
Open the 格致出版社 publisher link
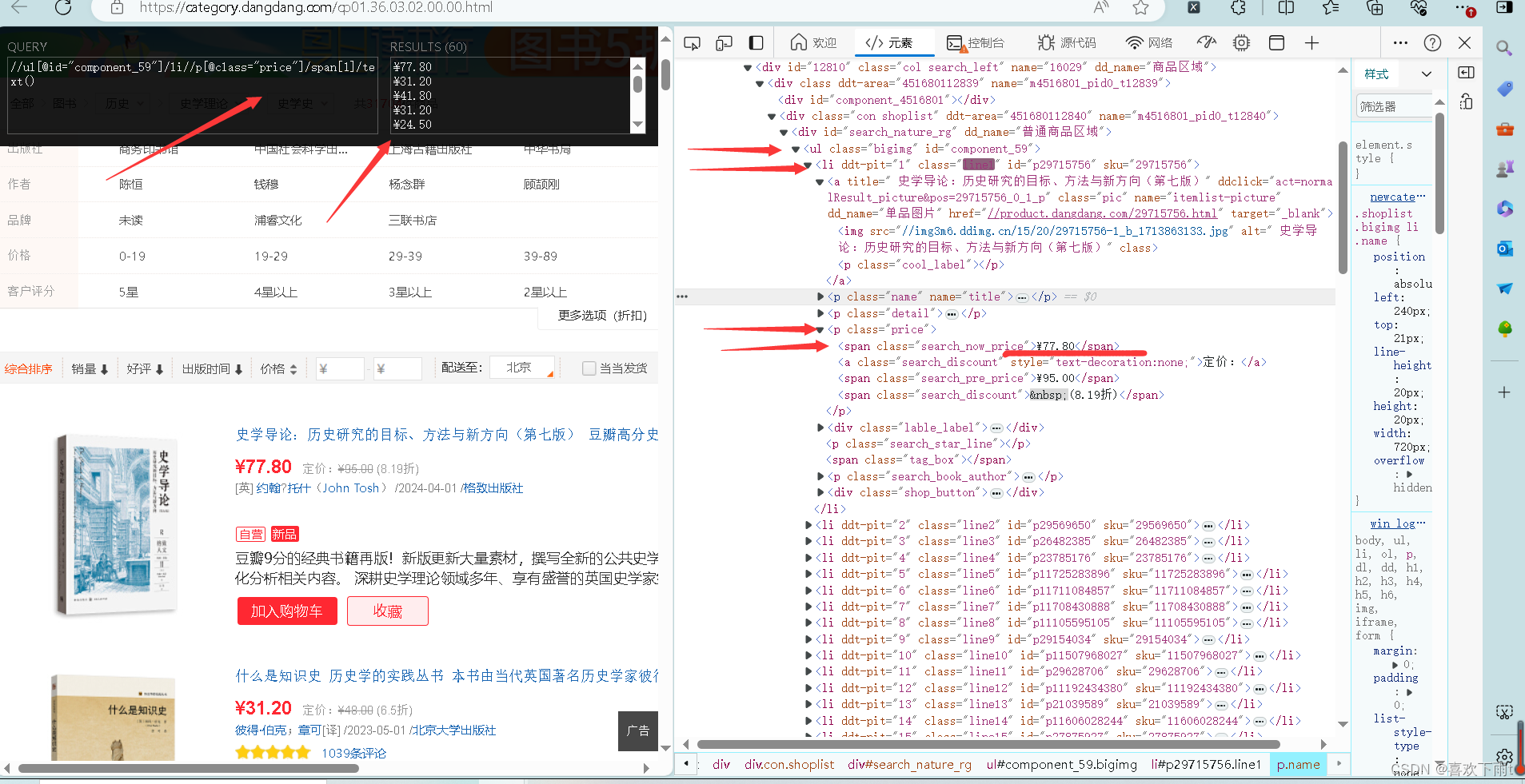coord(493,488)
